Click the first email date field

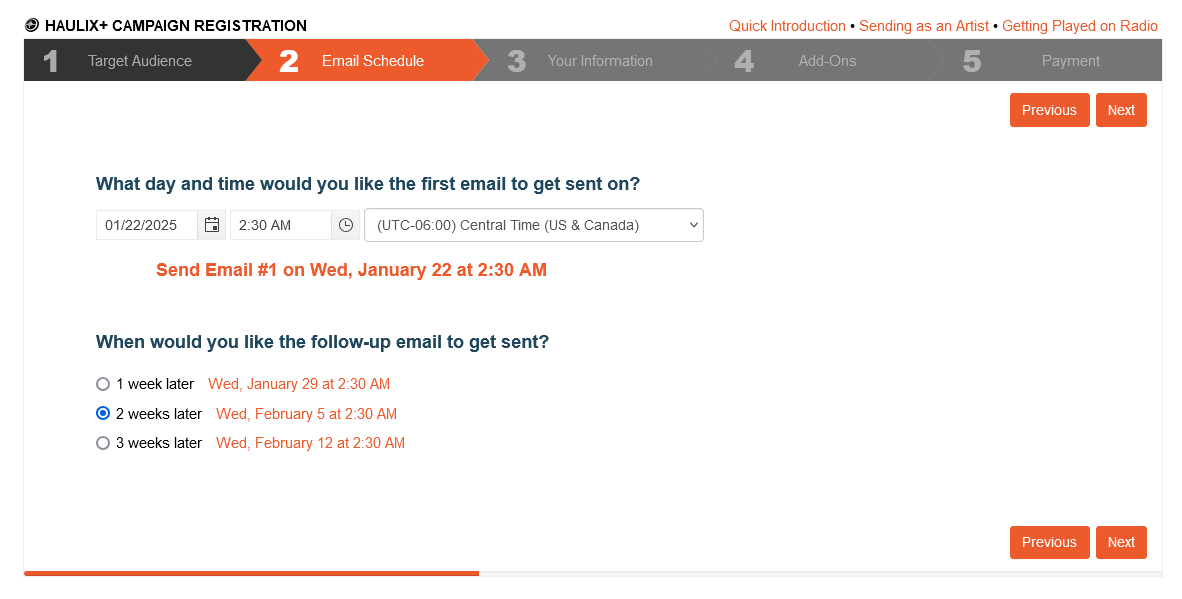pyautogui.click(x=147, y=225)
